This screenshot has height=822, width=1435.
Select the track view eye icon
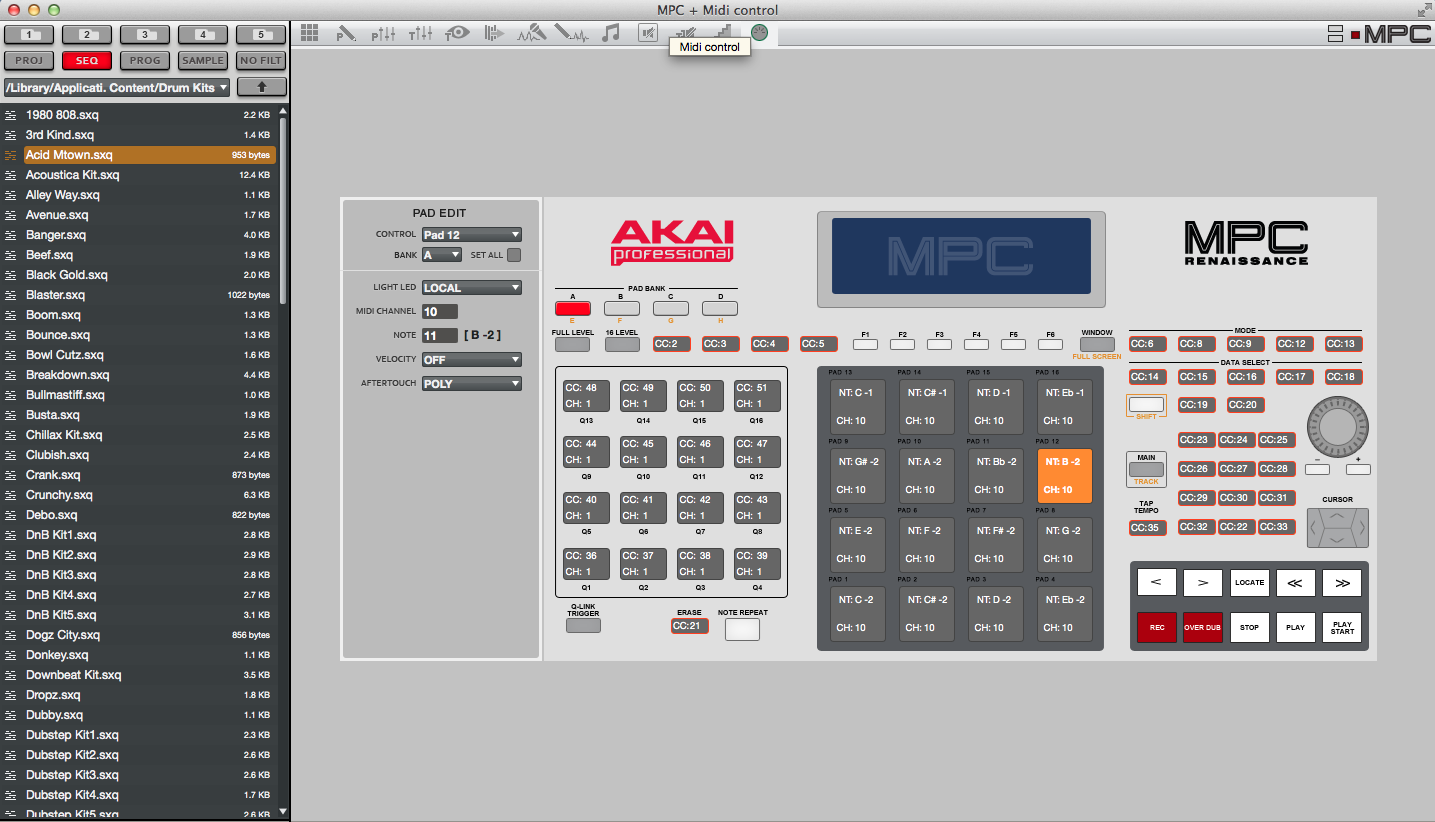[x=457, y=32]
